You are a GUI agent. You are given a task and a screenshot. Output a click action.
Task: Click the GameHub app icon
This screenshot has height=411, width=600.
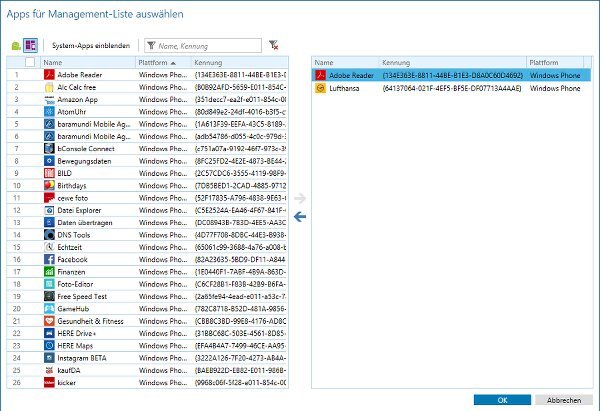[x=49, y=308]
